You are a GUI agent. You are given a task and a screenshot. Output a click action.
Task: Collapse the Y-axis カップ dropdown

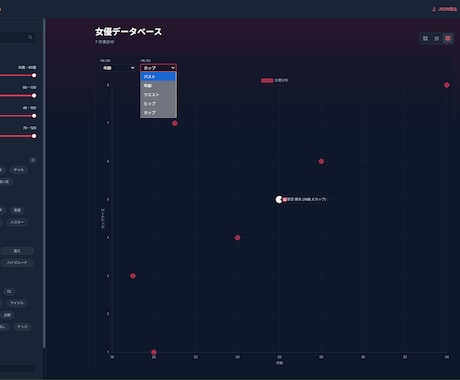click(158, 68)
